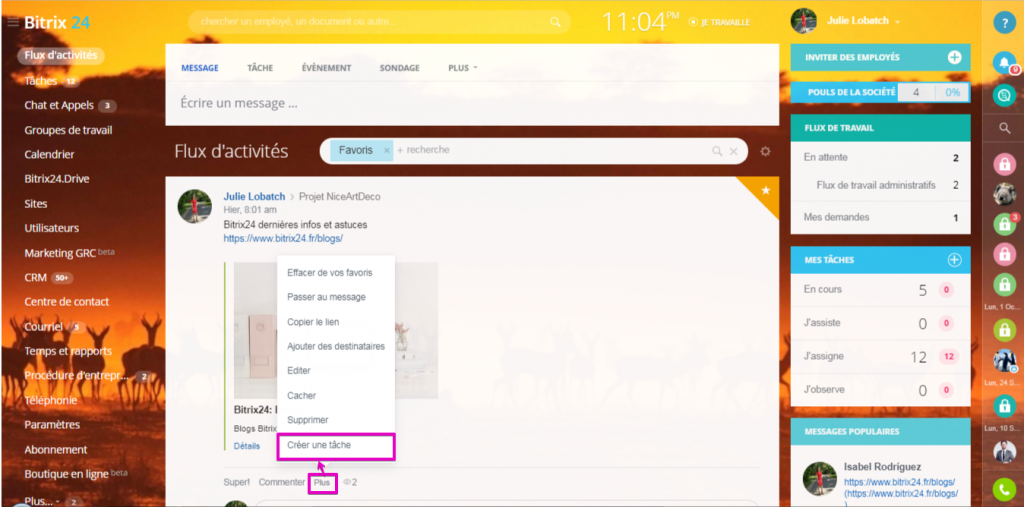Viewport: 1024px width, 507px height.
Task: Open En attente workflow row
Action: pyautogui.click(x=880, y=157)
